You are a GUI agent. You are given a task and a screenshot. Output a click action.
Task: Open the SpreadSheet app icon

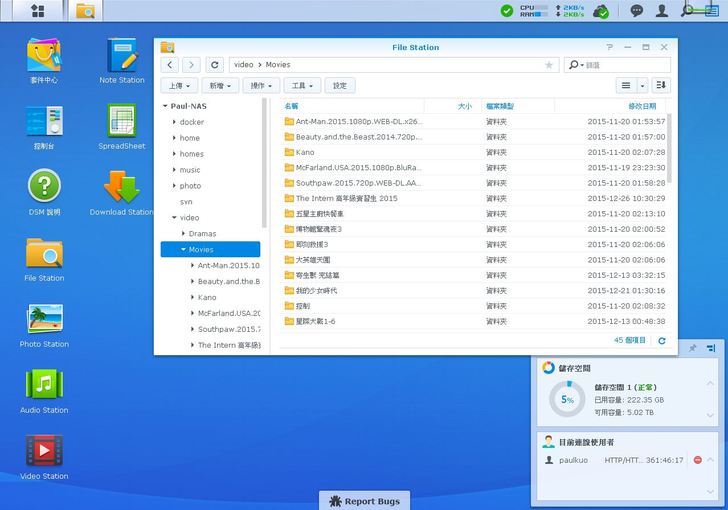tap(121, 122)
